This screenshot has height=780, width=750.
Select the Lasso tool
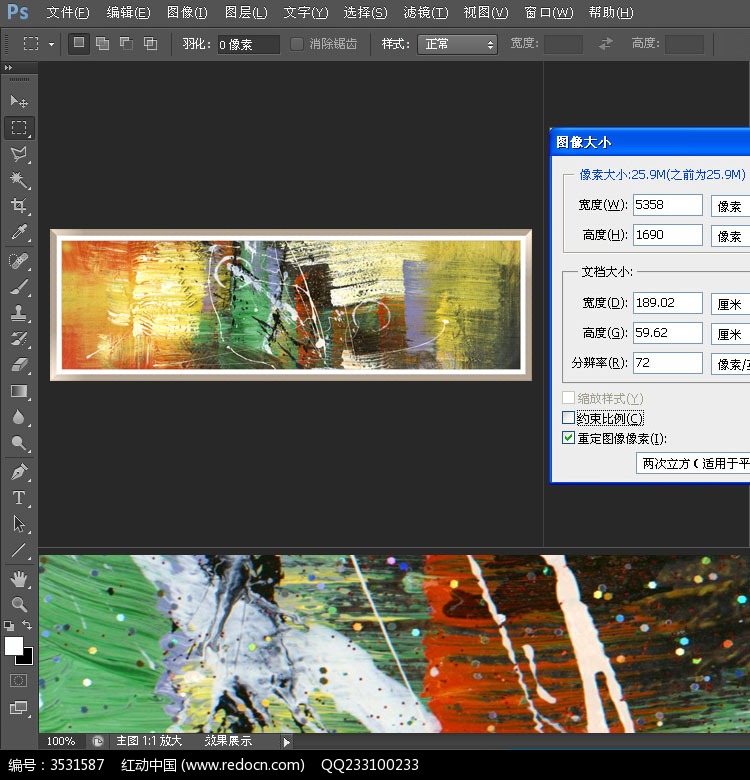(19, 154)
